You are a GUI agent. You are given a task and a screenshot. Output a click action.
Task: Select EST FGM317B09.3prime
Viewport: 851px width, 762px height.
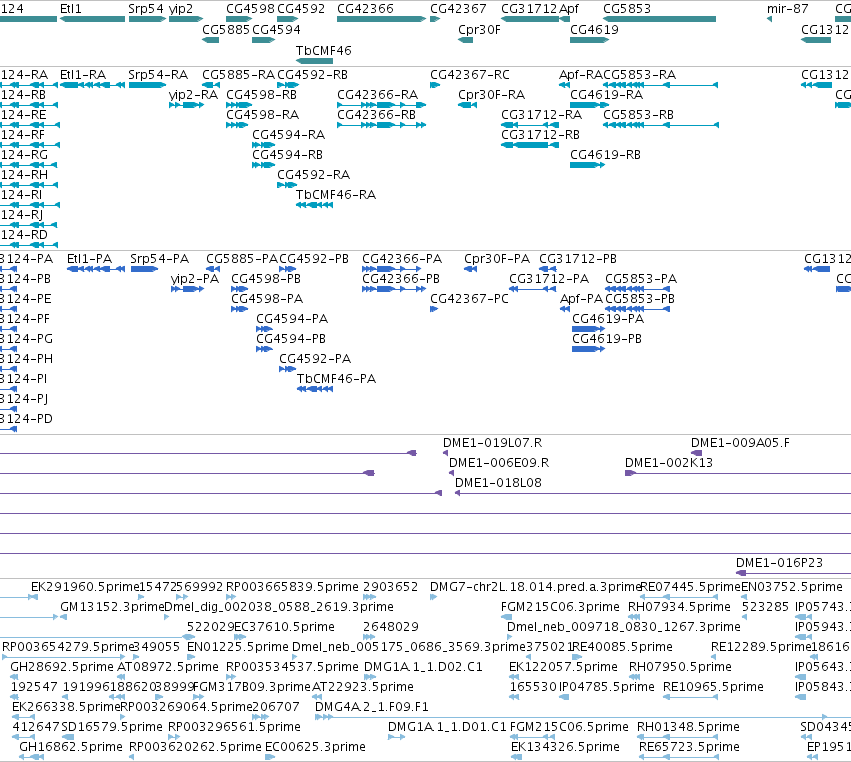click(198, 697)
